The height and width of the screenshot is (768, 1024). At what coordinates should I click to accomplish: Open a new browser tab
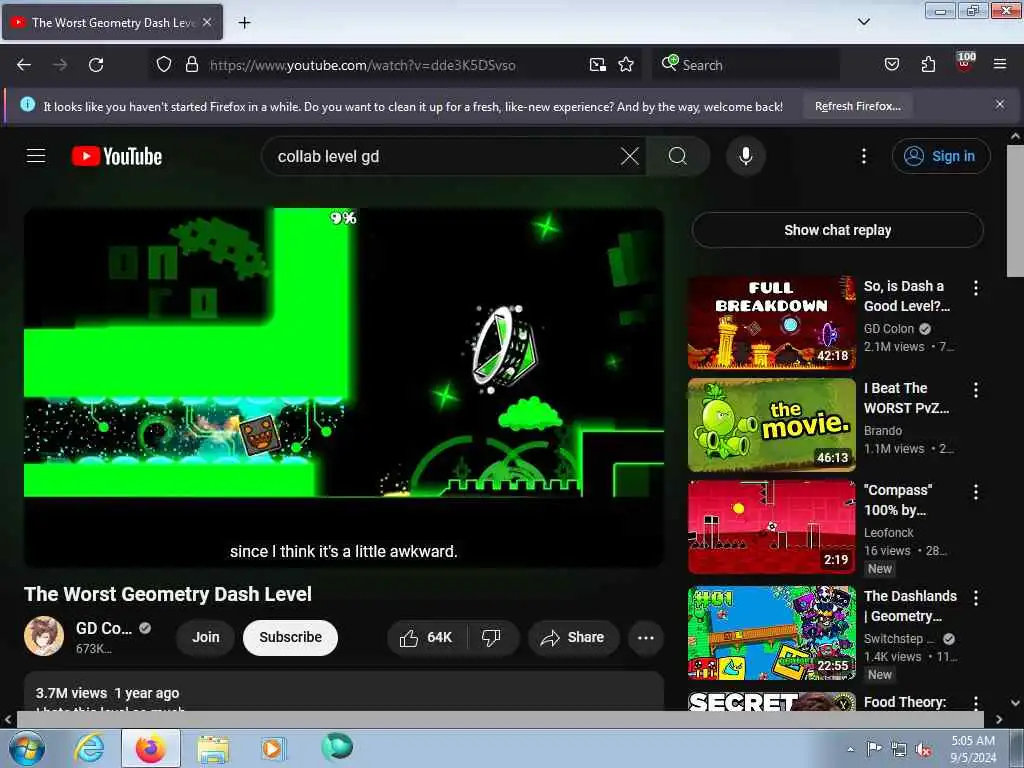click(244, 23)
